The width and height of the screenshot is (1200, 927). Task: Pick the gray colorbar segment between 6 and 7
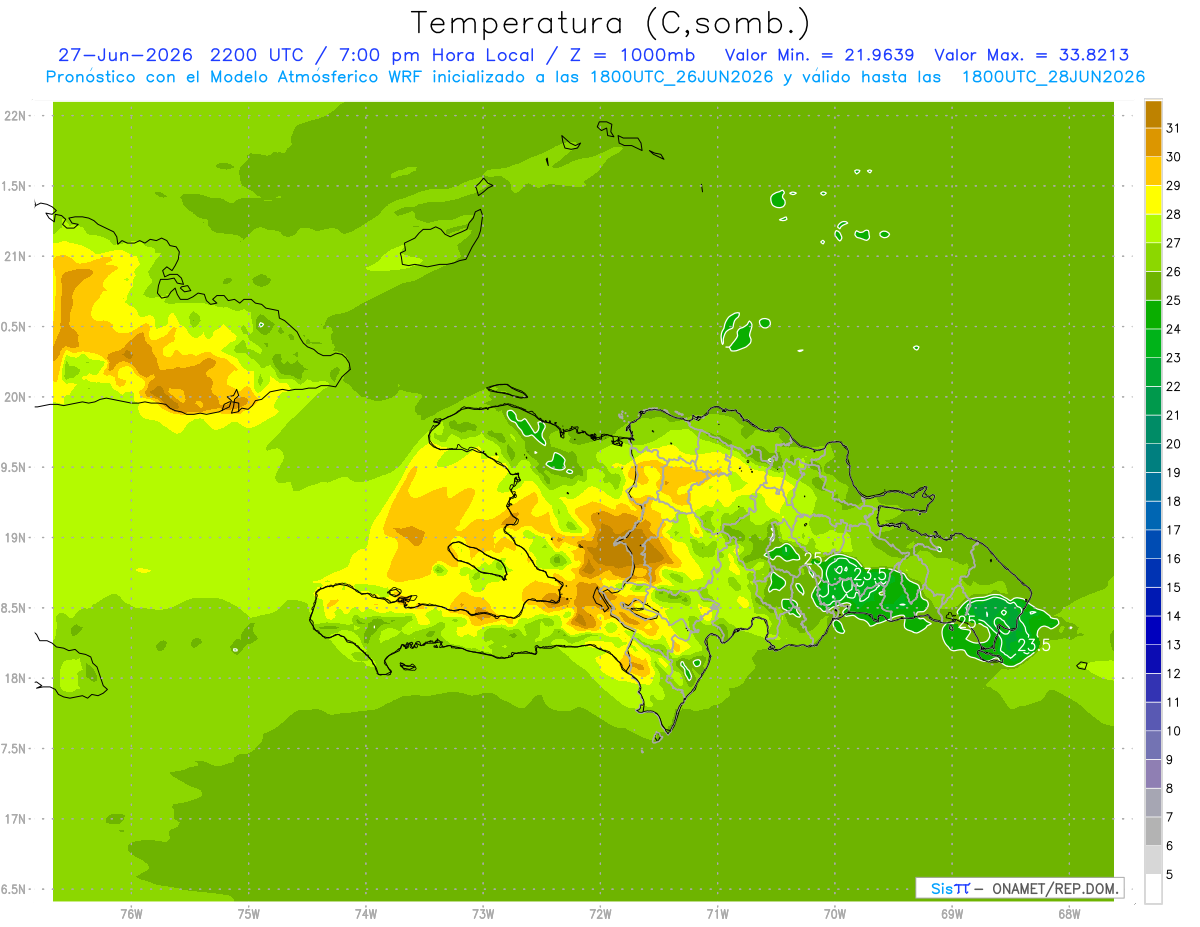tap(1153, 831)
